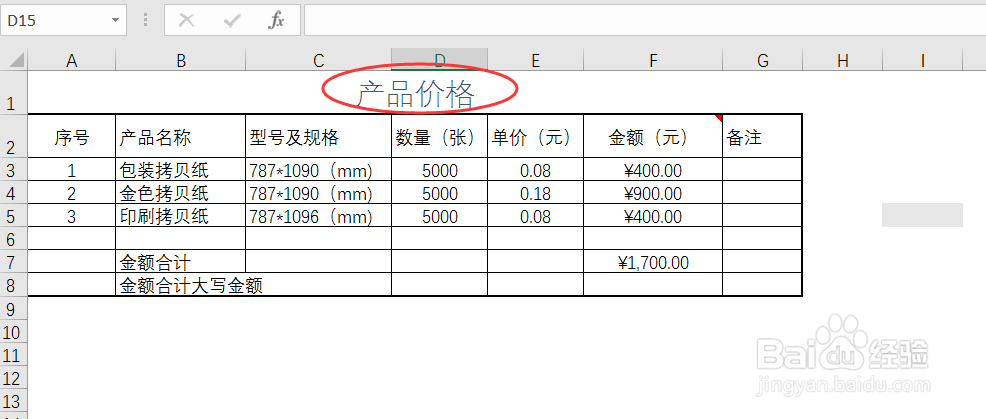Click the 包装拷贝纸 cell
Viewport: 986px width, 419px height.
[x=180, y=170]
